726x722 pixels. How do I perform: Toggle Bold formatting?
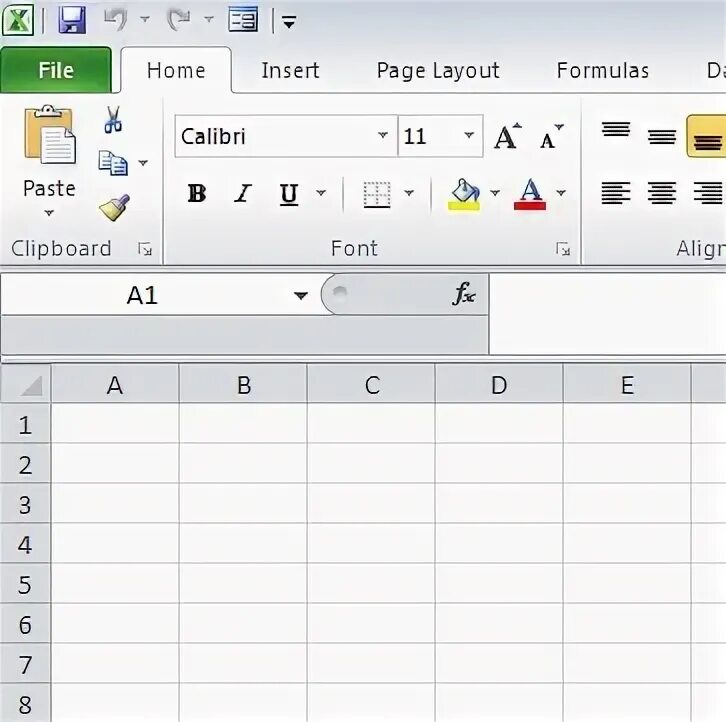click(x=197, y=194)
